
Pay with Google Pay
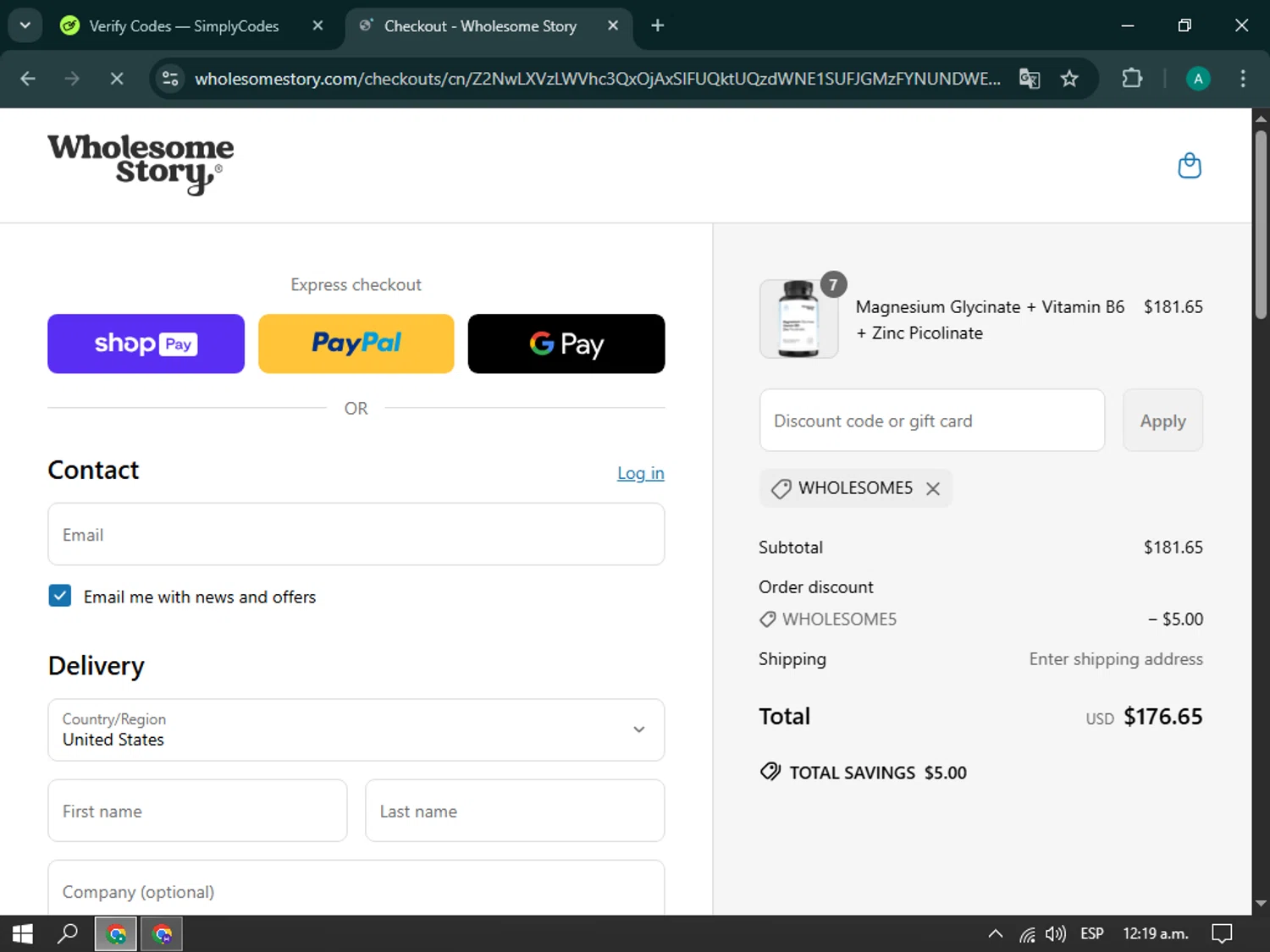point(566,344)
